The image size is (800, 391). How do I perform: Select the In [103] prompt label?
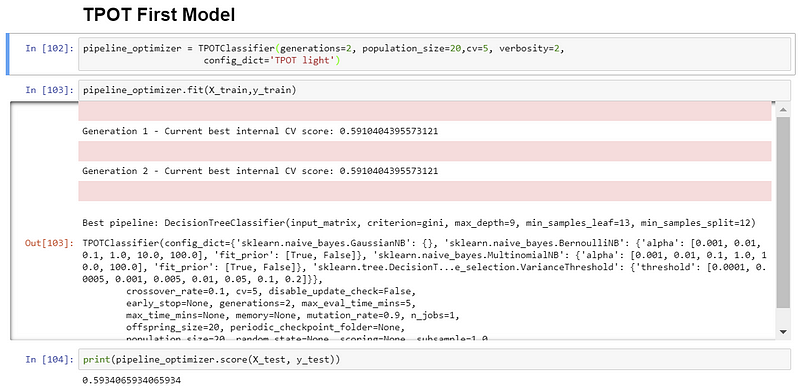click(x=49, y=90)
